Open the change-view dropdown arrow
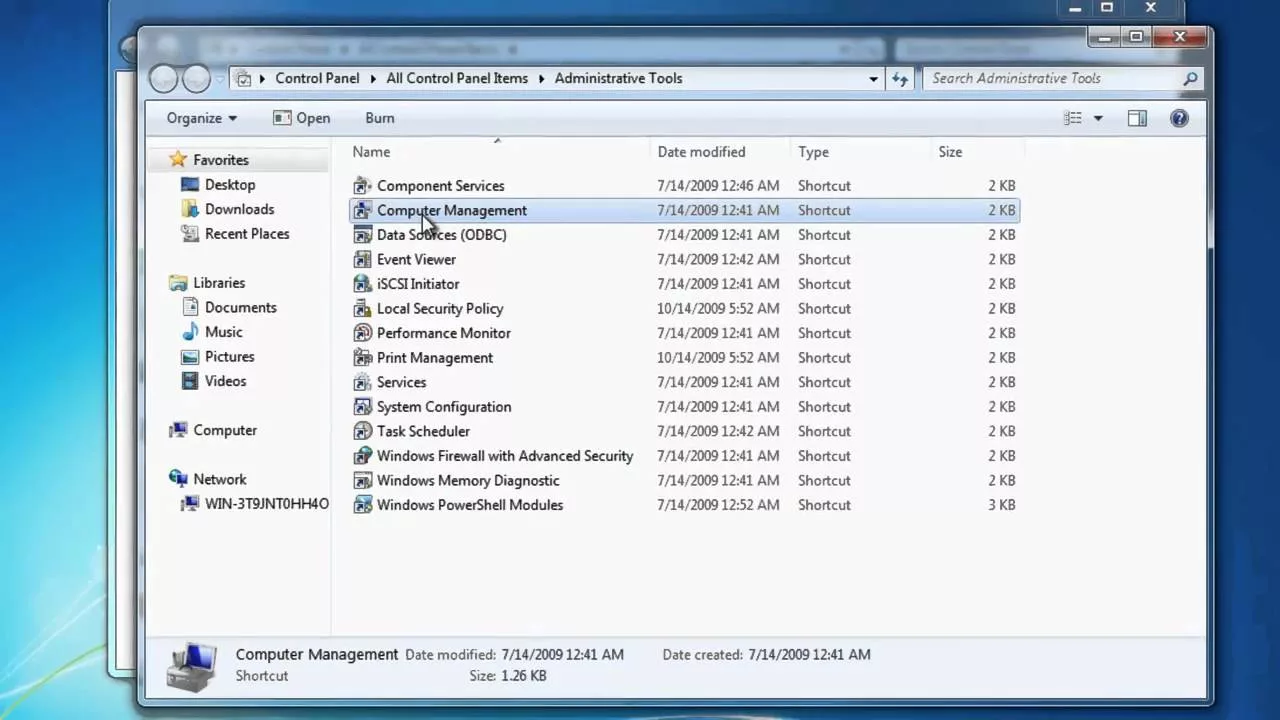Screen dimensions: 1280x720 [x=1097, y=118]
